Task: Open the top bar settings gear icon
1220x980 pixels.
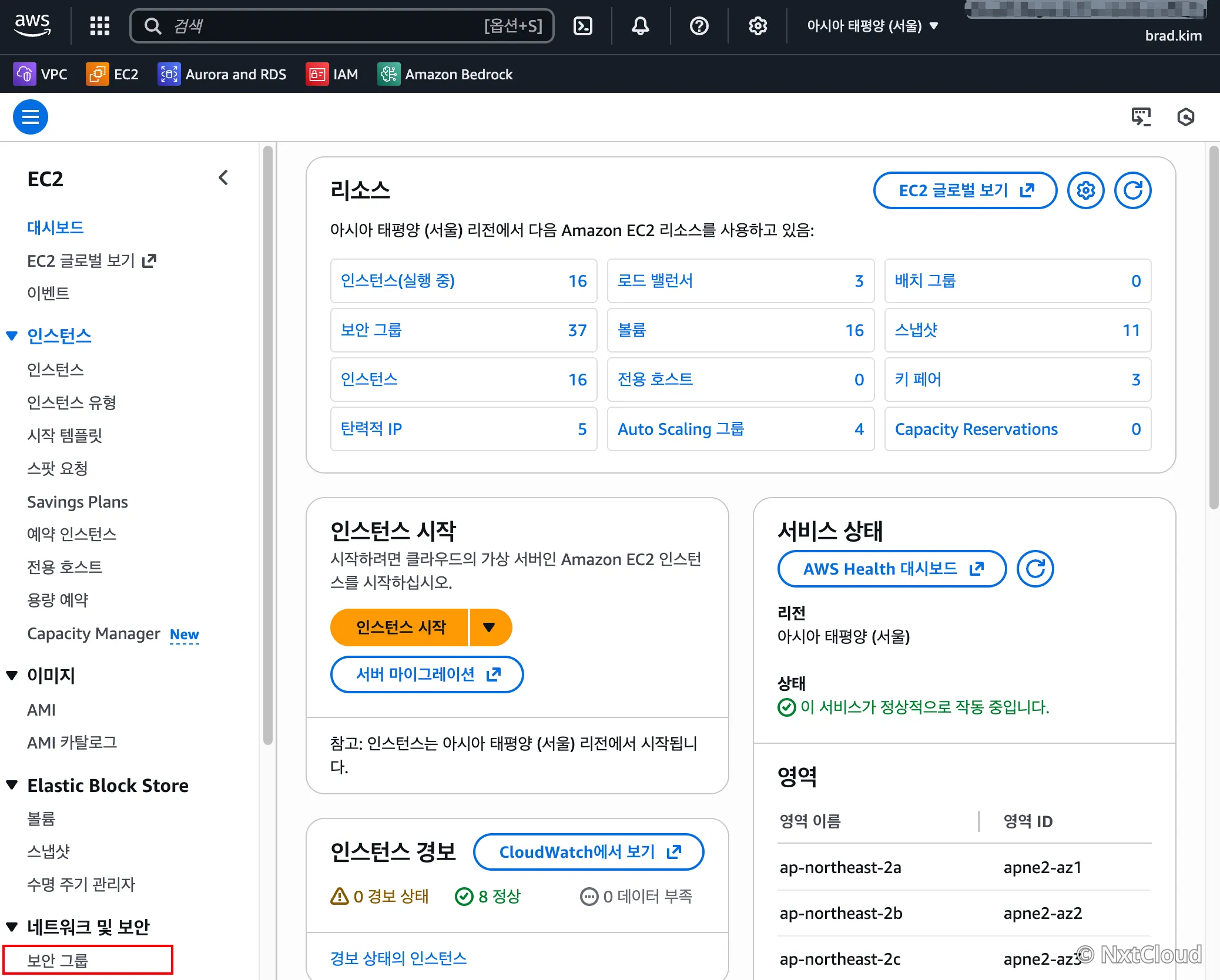Action: click(x=758, y=26)
